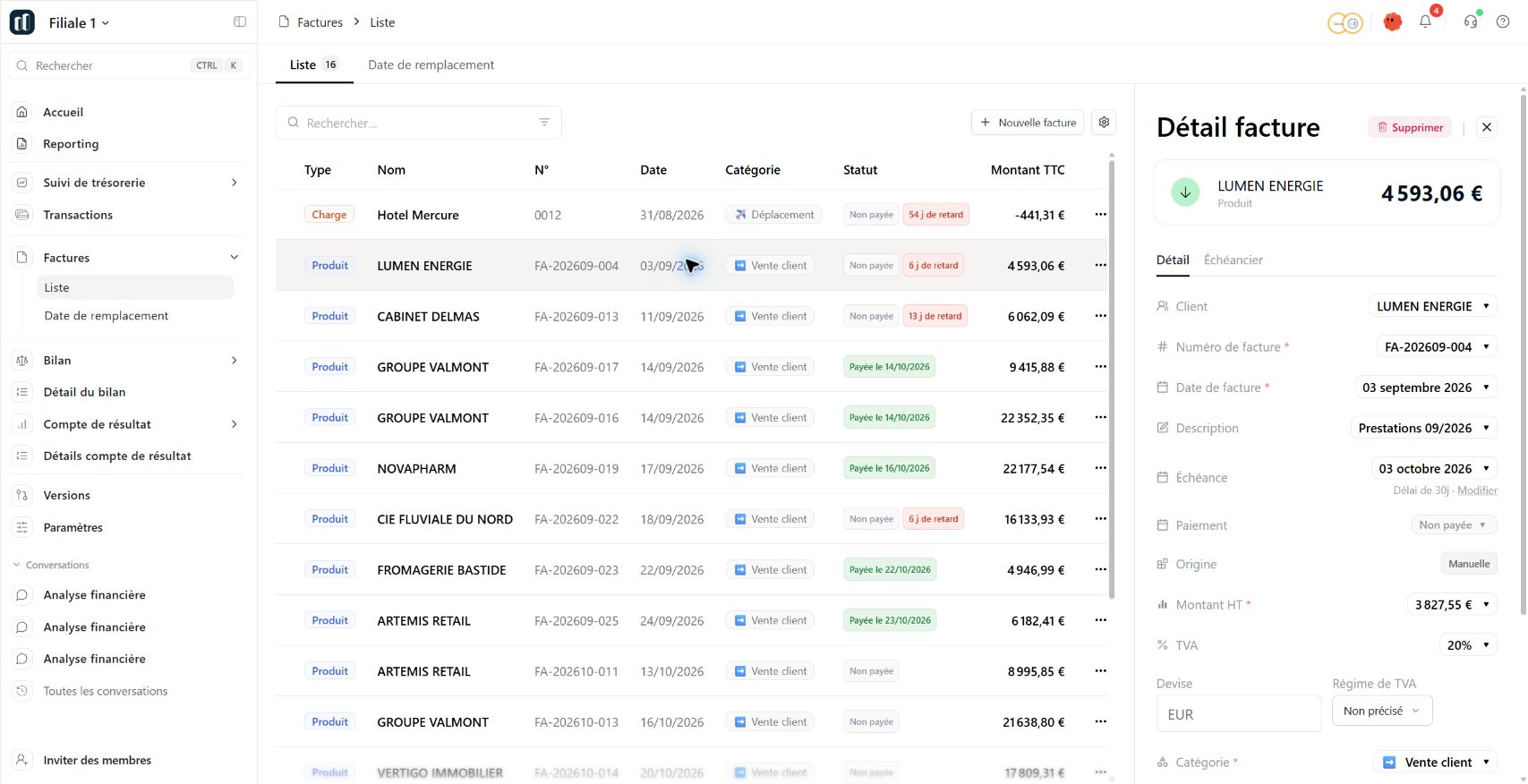Open the notifications bell

1425,22
